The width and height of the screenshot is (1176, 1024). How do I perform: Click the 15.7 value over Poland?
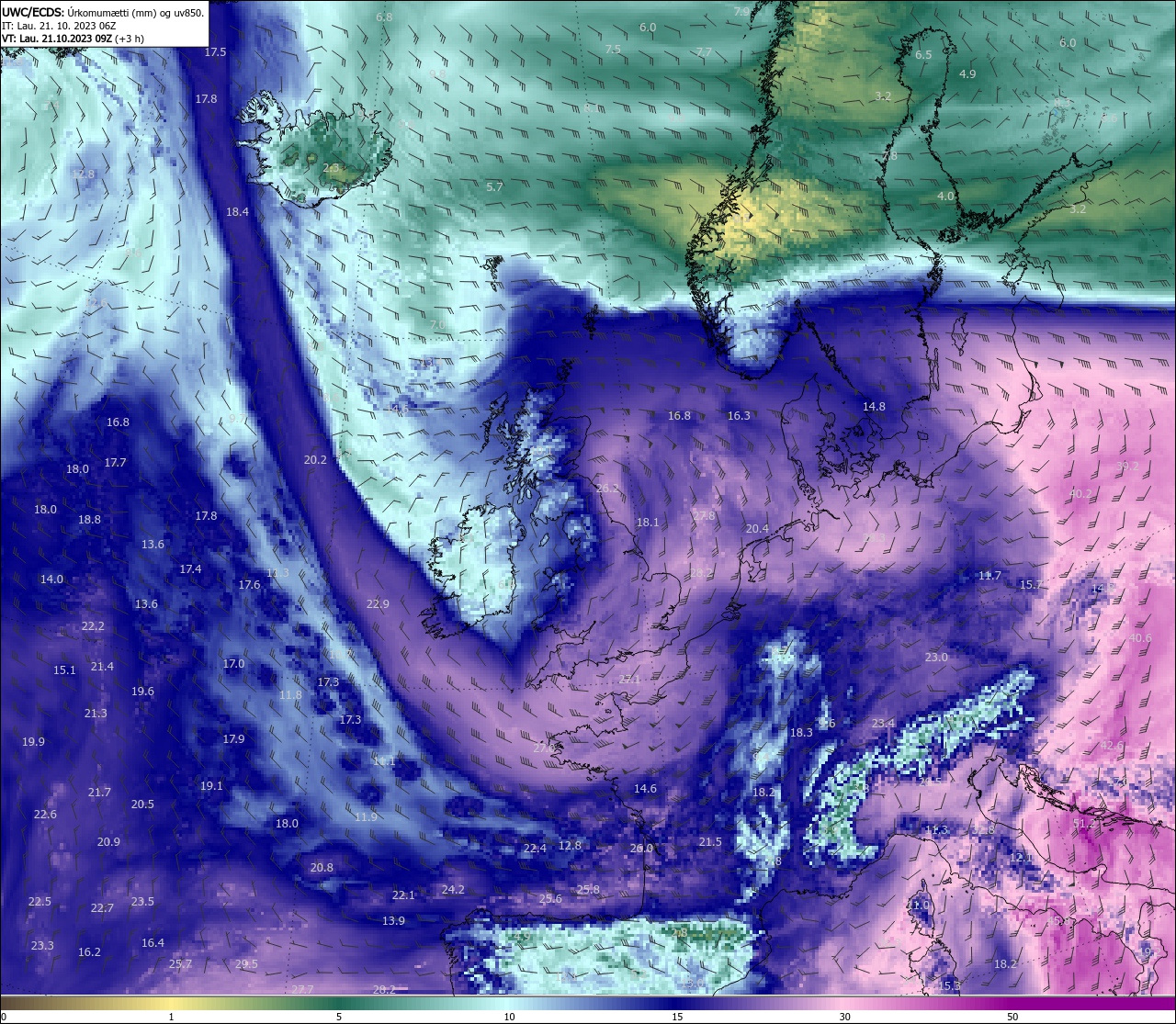pyautogui.click(x=1031, y=585)
